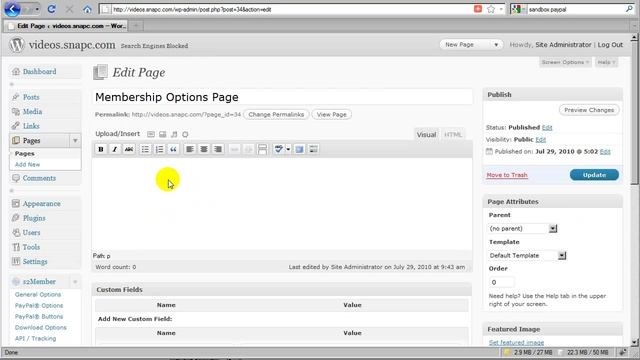Open a new browser tab
This screenshot has height=360, width=640.
(136, 26)
